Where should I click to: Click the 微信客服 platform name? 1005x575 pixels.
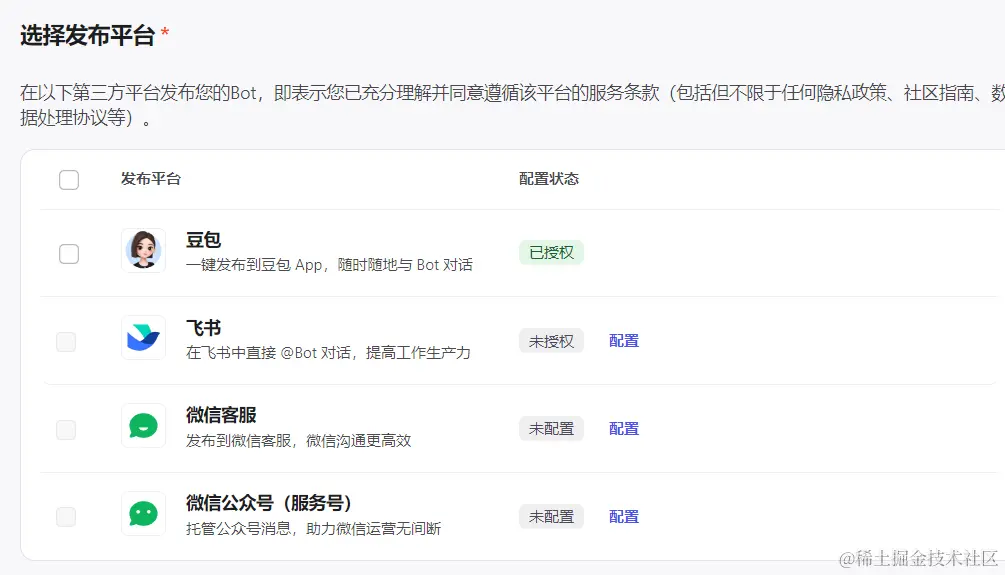pyautogui.click(x=221, y=415)
